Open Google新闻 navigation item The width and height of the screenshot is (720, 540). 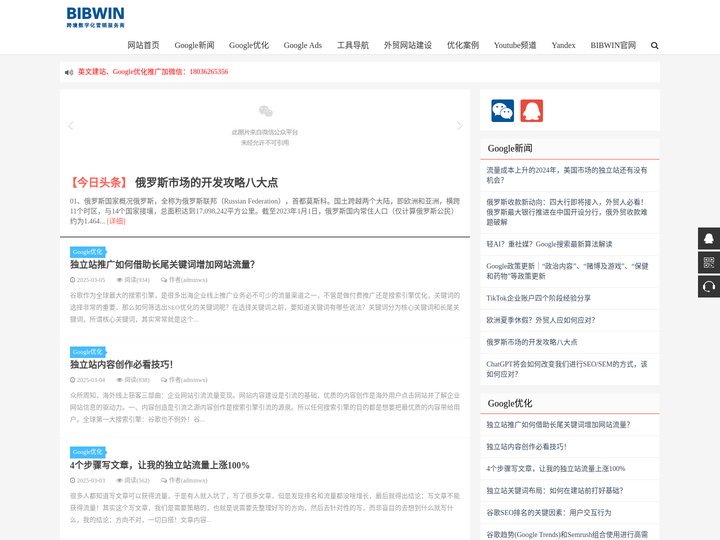(194, 45)
